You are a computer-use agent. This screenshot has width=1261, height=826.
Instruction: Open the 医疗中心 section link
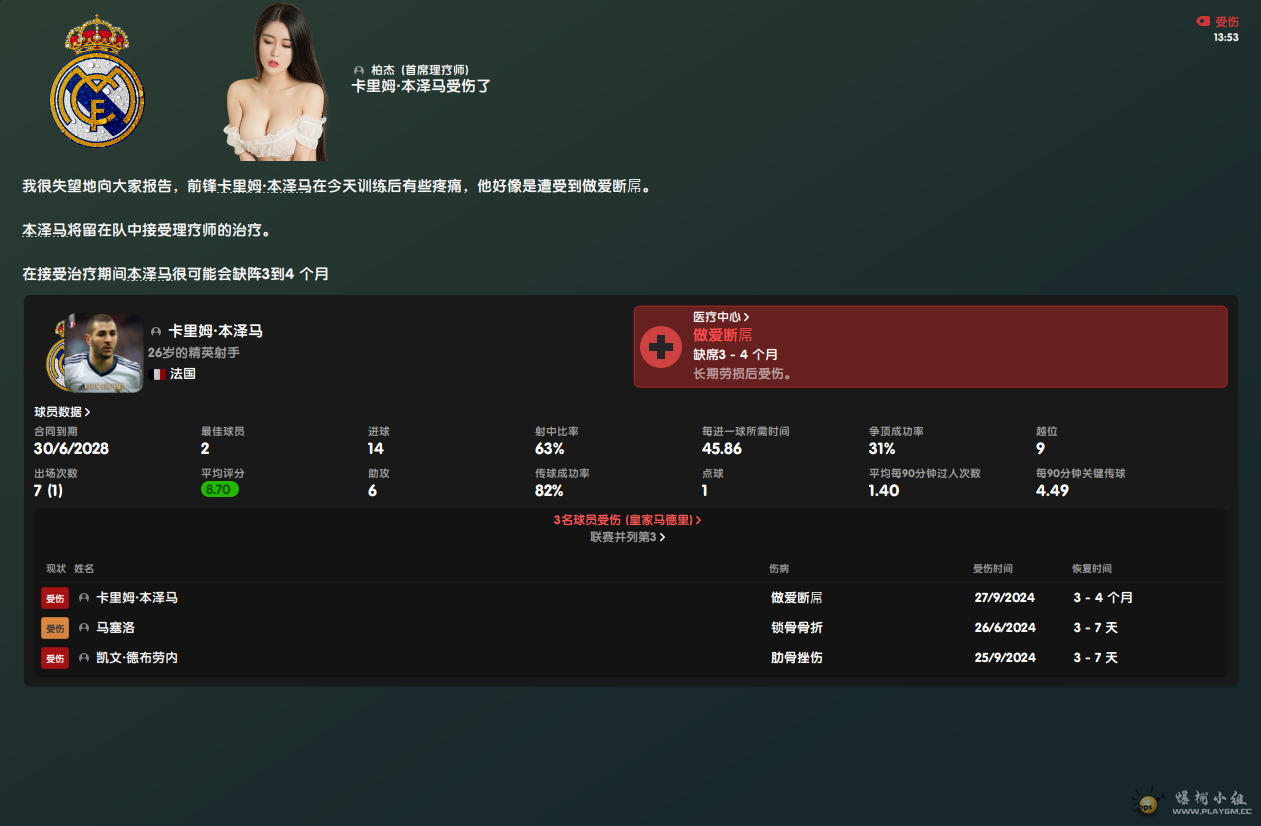click(x=721, y=317)
